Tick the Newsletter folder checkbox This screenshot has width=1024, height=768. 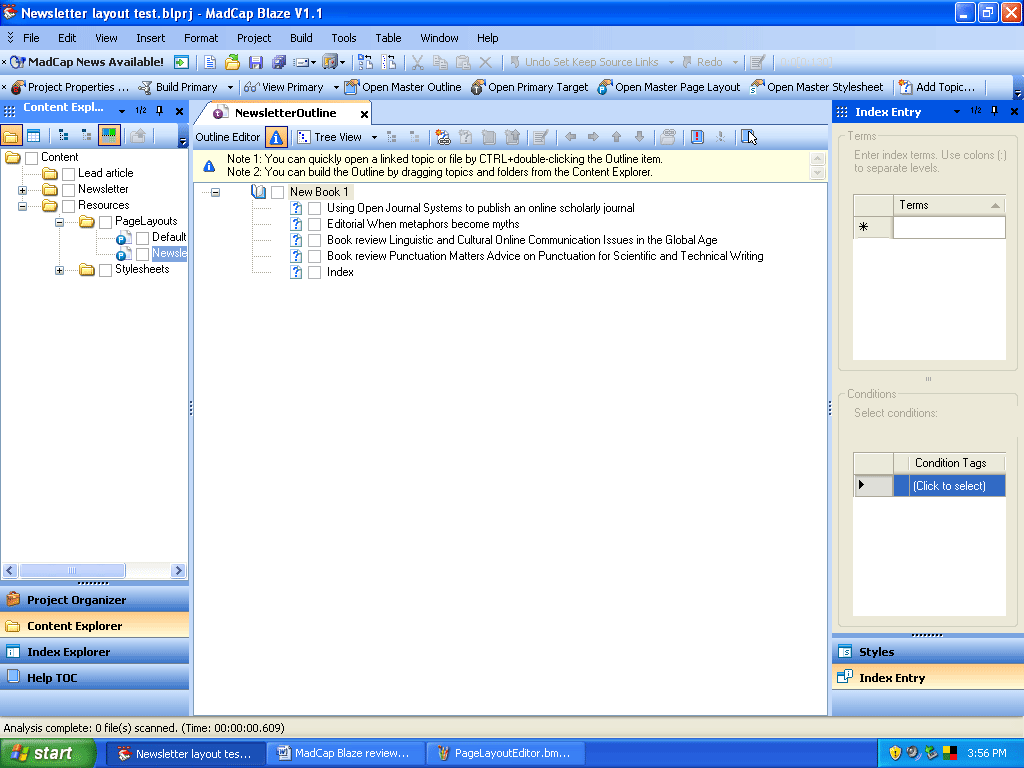point(69,190)
